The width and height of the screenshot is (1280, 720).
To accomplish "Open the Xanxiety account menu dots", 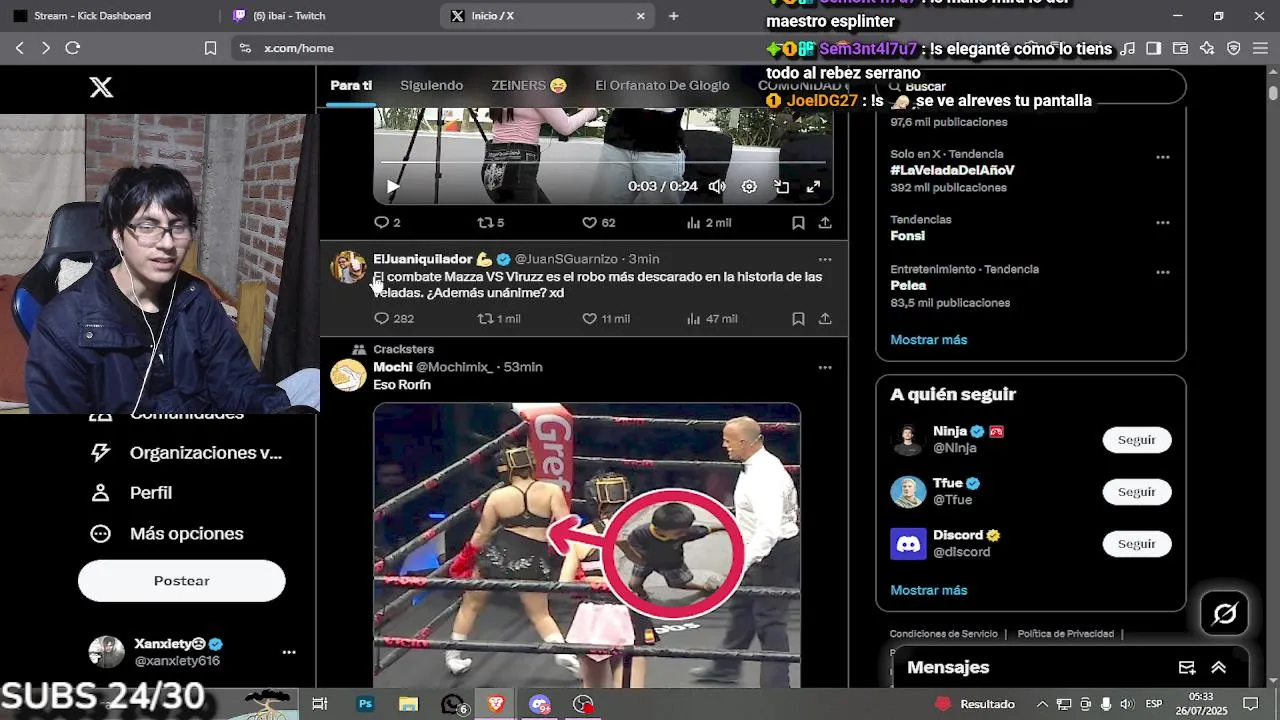I will [x=289, y=652].
